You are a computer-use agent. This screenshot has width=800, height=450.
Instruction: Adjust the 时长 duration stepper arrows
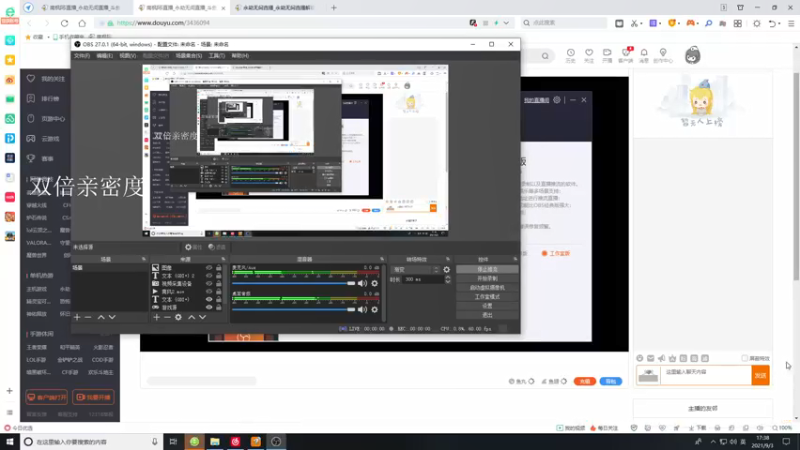tap(447, 280)
